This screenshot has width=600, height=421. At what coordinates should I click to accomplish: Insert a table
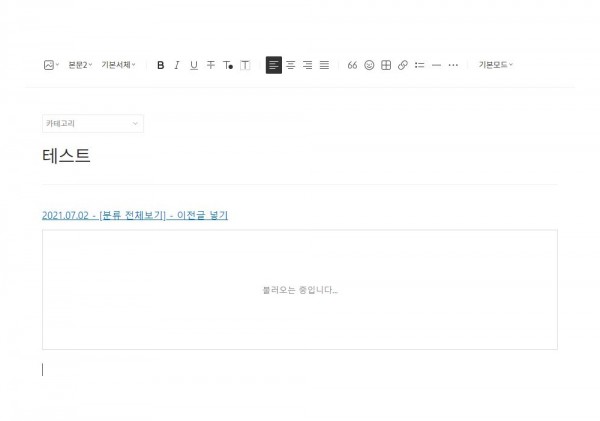tap(386, 65)
